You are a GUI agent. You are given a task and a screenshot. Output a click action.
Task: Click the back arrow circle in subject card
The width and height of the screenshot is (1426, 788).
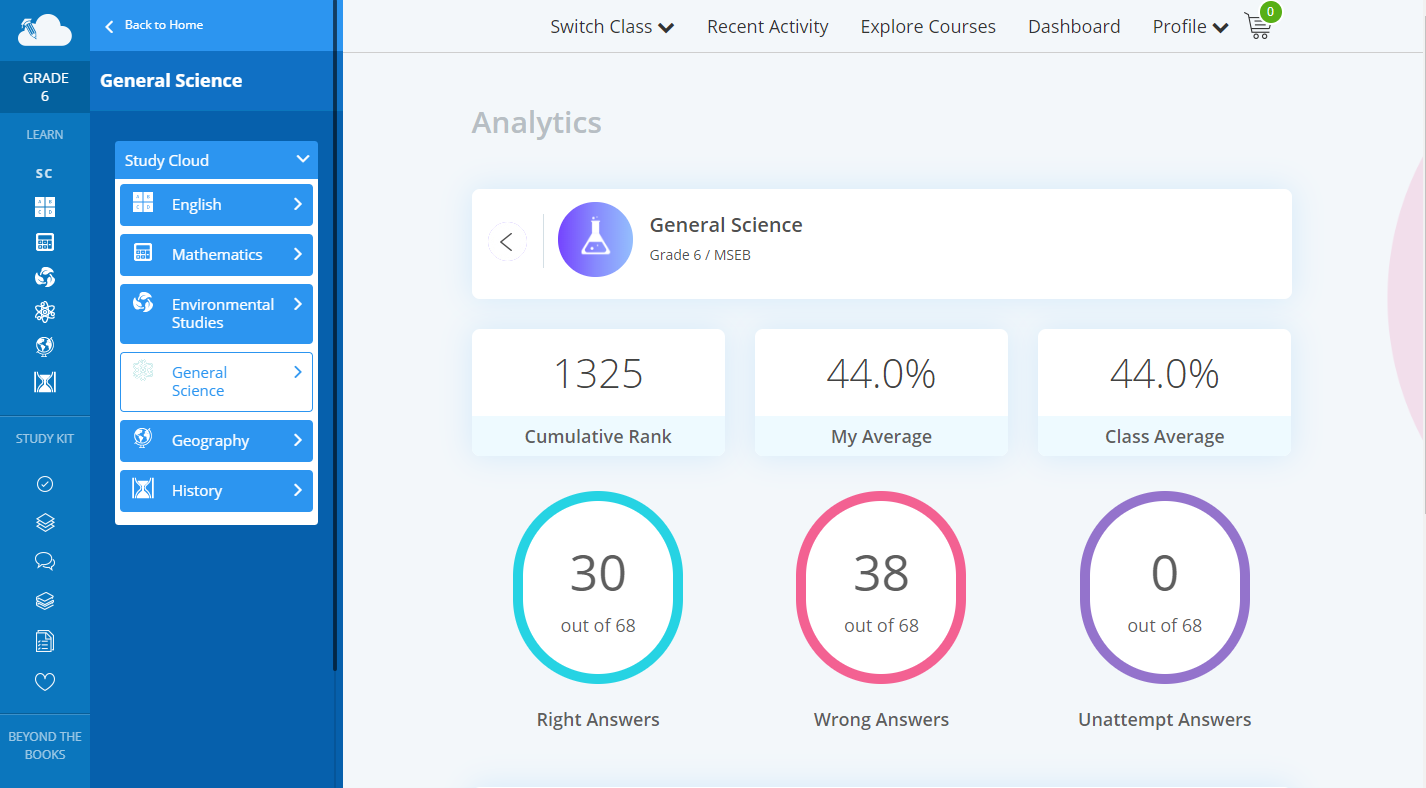click(507, 241)
